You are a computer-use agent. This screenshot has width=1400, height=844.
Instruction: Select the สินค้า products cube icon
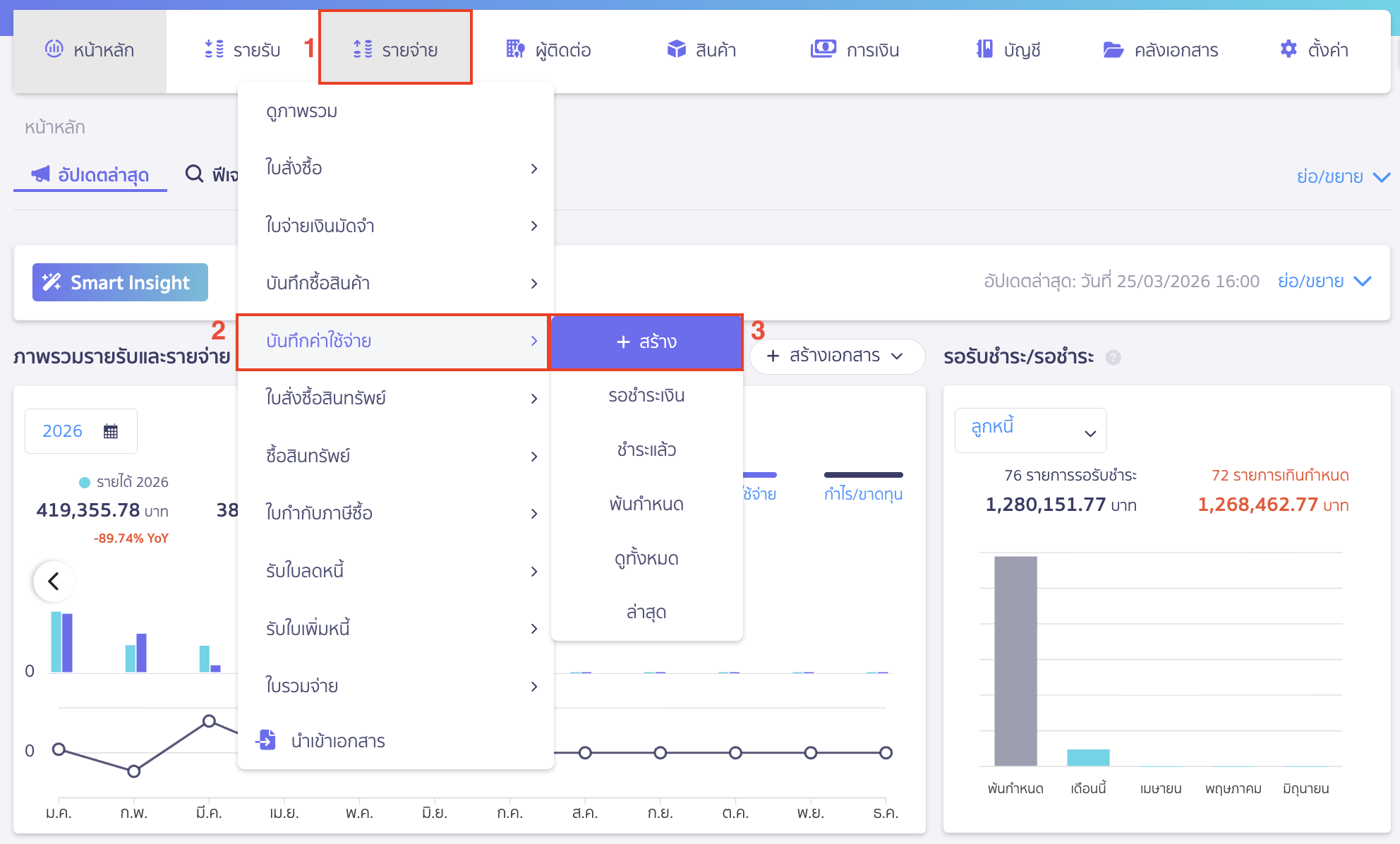[677, 49]
